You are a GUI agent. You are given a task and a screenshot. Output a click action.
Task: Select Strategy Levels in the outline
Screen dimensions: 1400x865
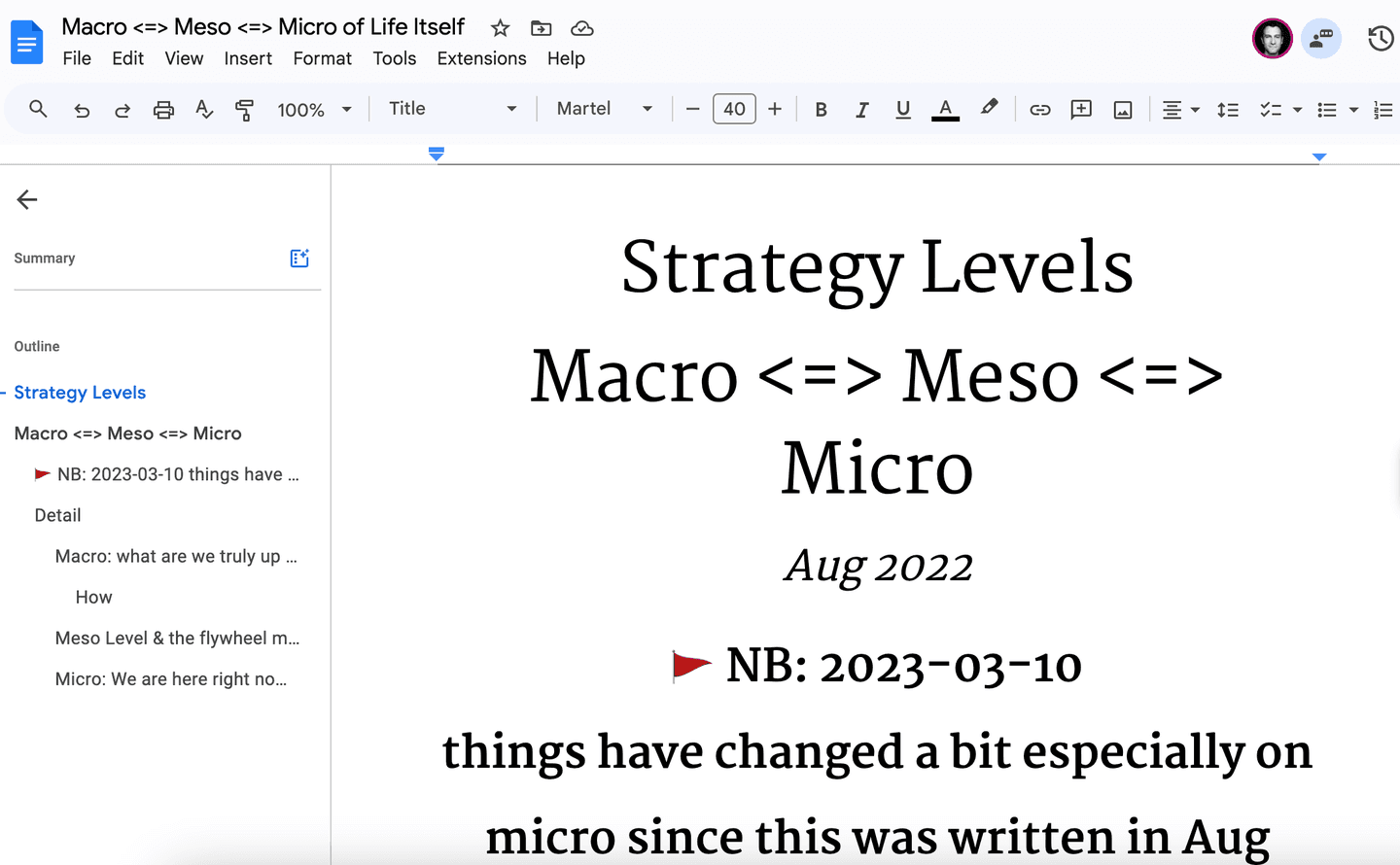coord(80,392)
